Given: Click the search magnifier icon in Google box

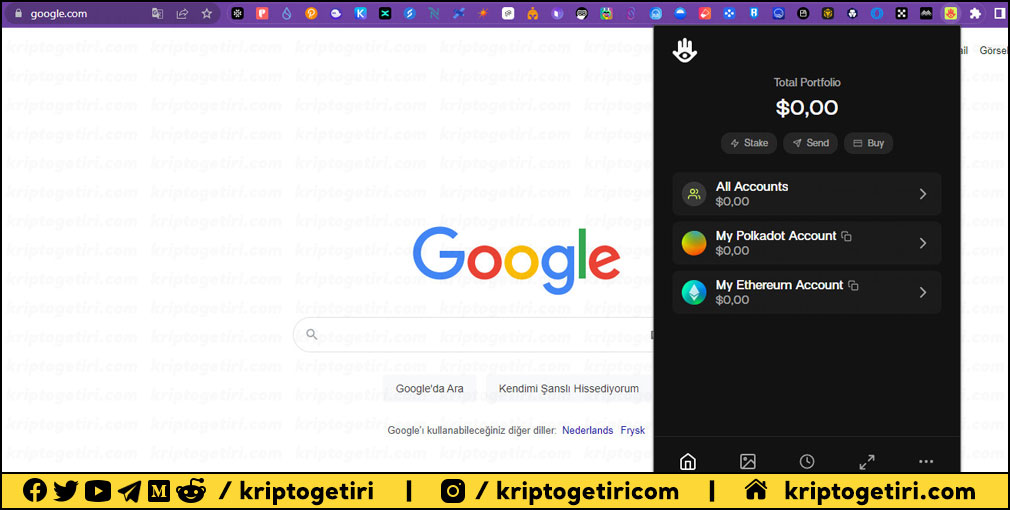Looking at the screenshot, I should pos(312,334).
